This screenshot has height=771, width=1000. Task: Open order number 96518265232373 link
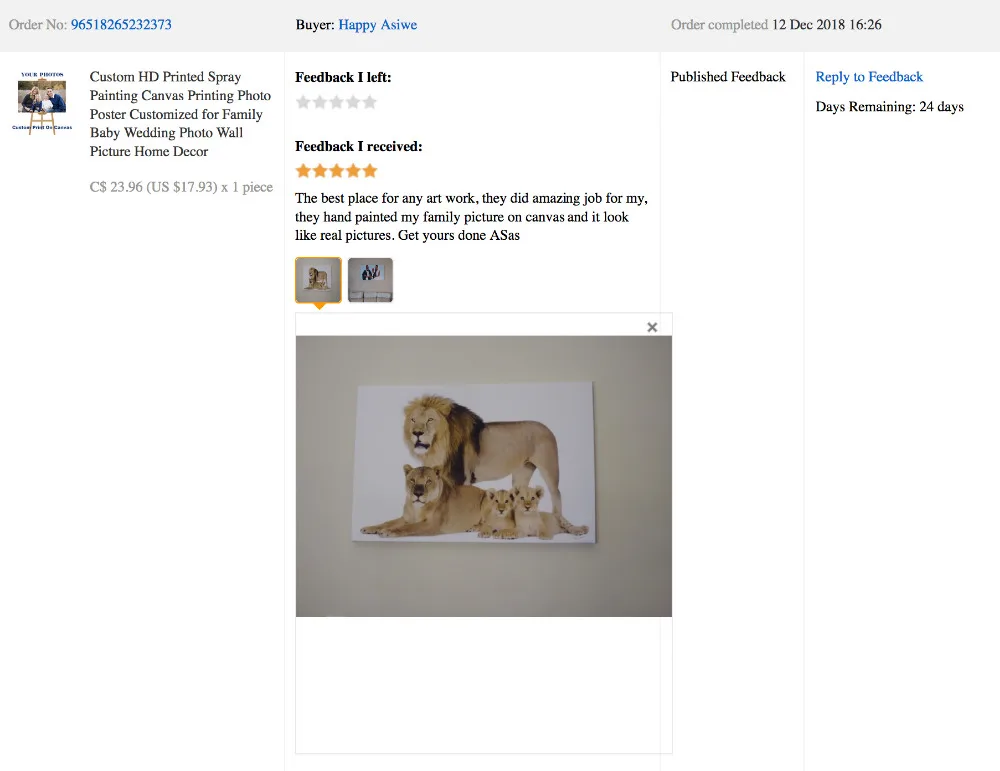pyautogui.click(x=121, y=25)
